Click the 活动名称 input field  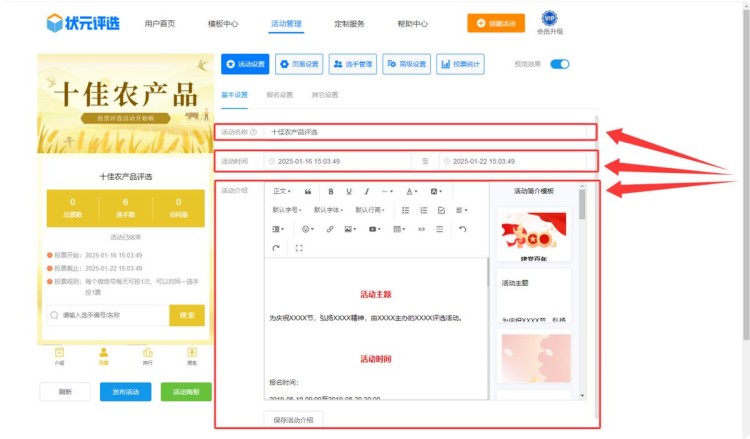tap(430, 132)
